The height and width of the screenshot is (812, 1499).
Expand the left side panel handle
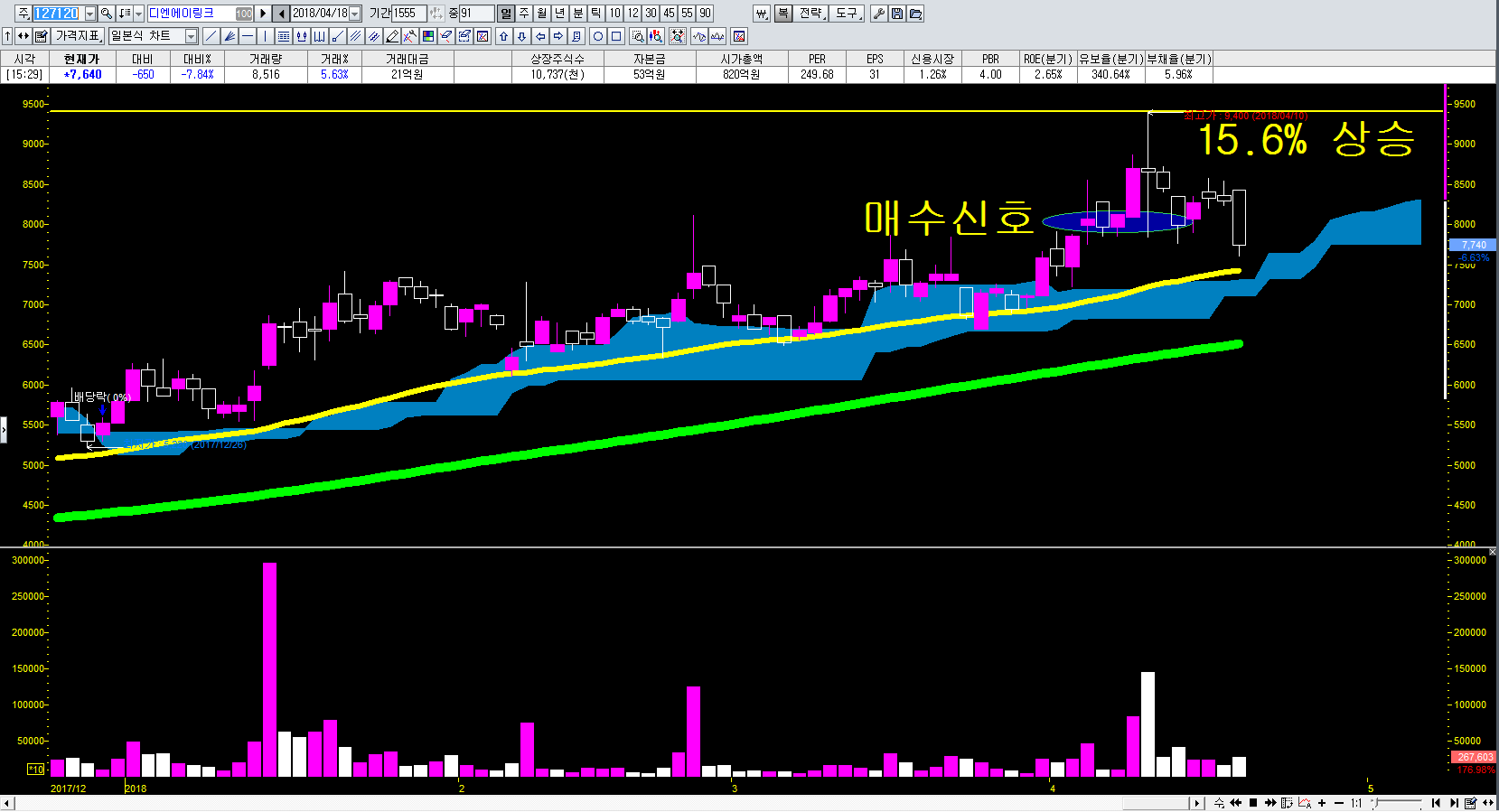(4, 430)
